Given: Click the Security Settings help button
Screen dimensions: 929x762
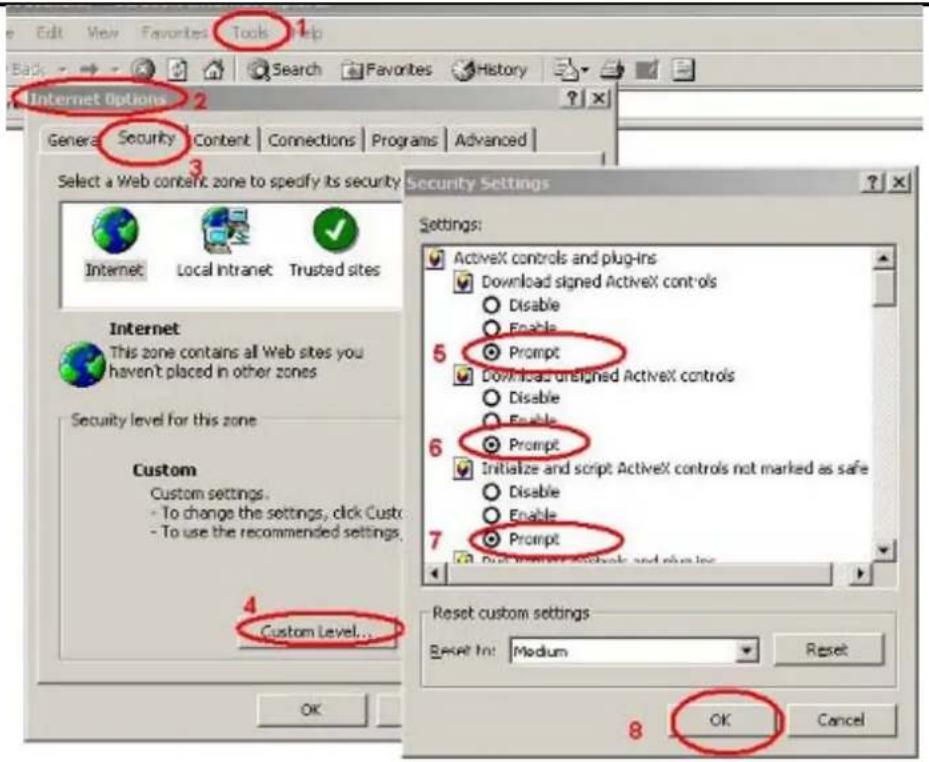Looking at the screenshot, I should pos(872,182).
